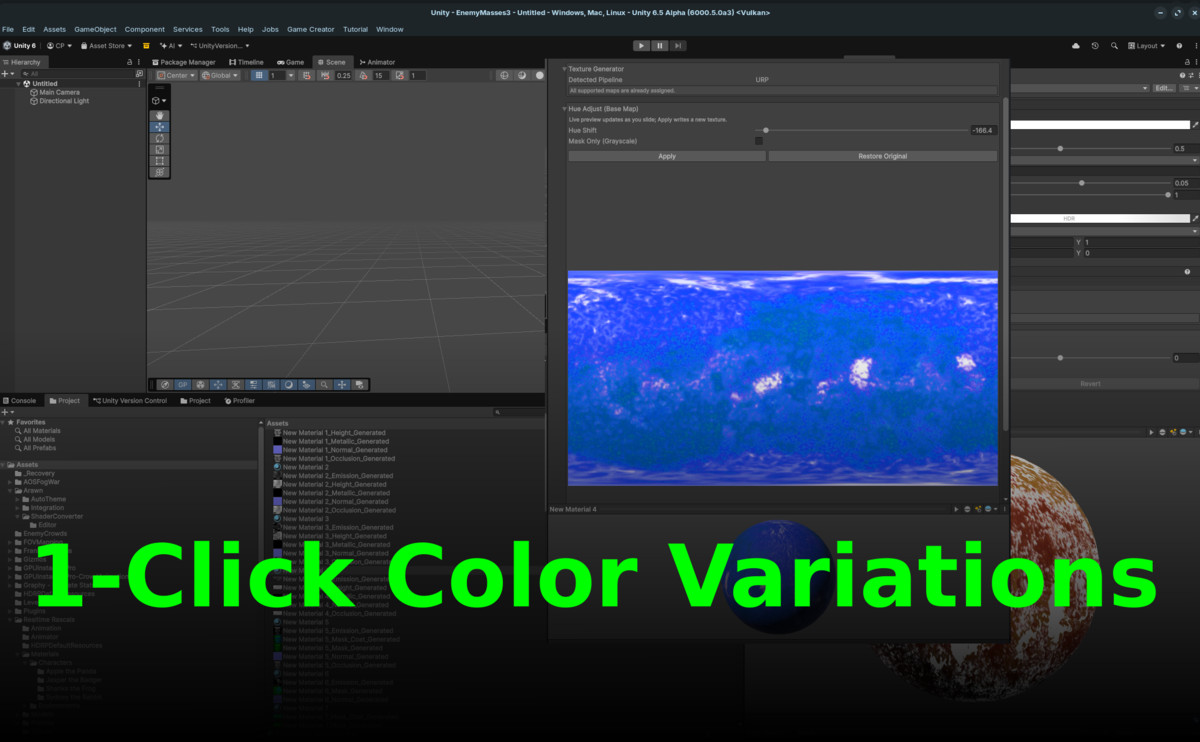The width and height of the screenshot is (1200, 742).
Task: Click the search icon in Scene bottom overlay toolbar
Action: pos(324,384)
